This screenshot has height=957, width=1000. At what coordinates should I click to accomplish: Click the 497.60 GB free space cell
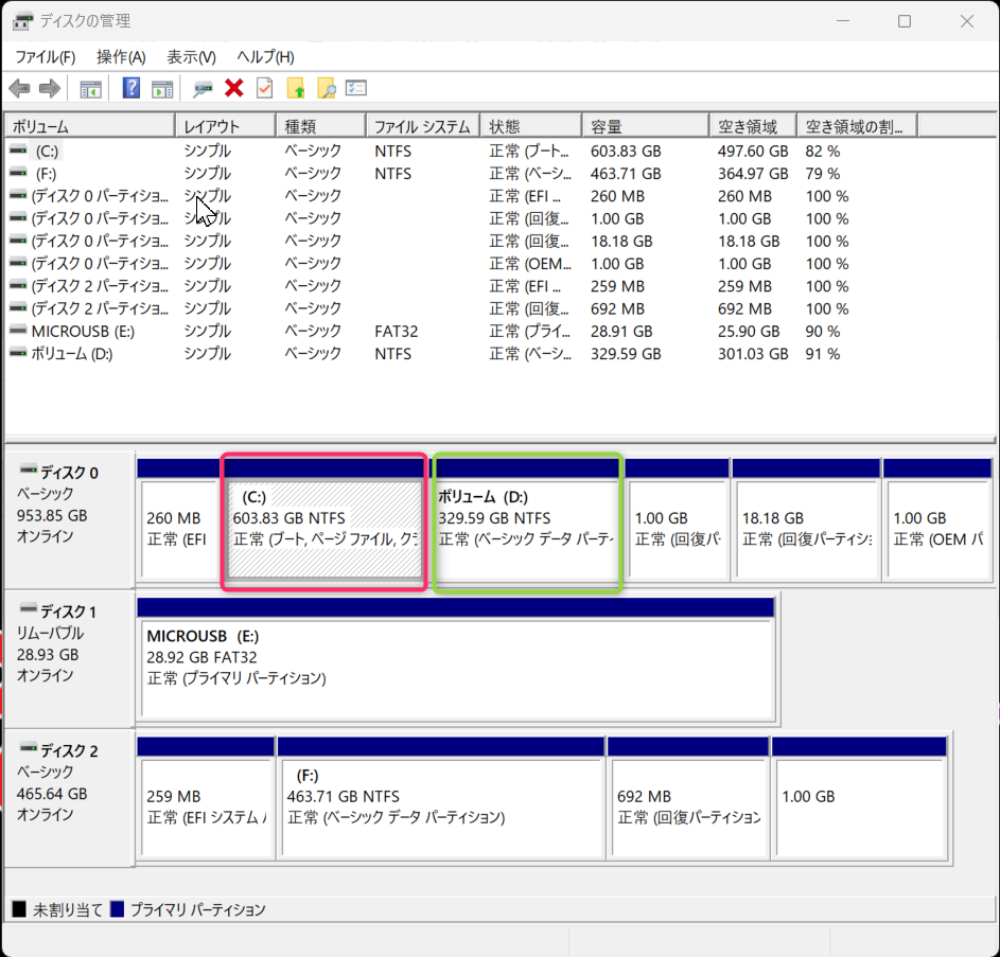(x=753, y=151)
